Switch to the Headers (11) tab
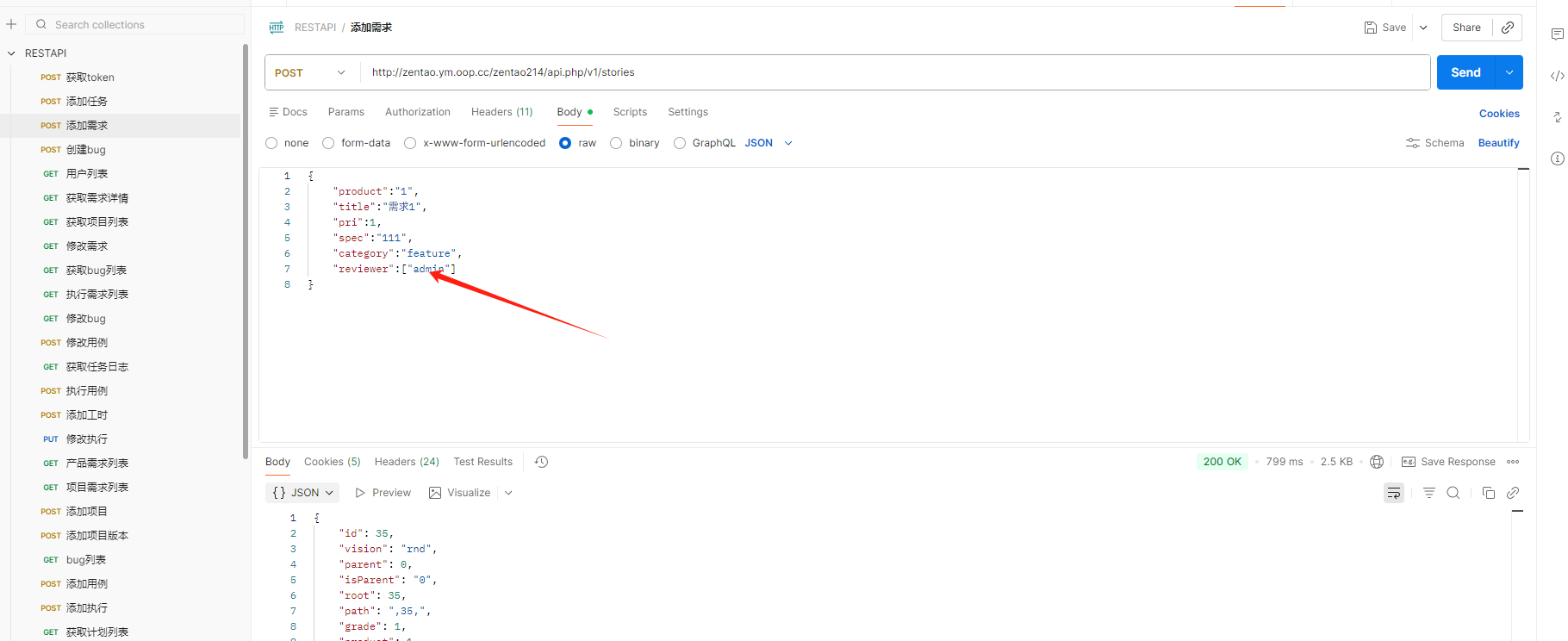Viewport: 1568px width, 641px height. point(502,112)
